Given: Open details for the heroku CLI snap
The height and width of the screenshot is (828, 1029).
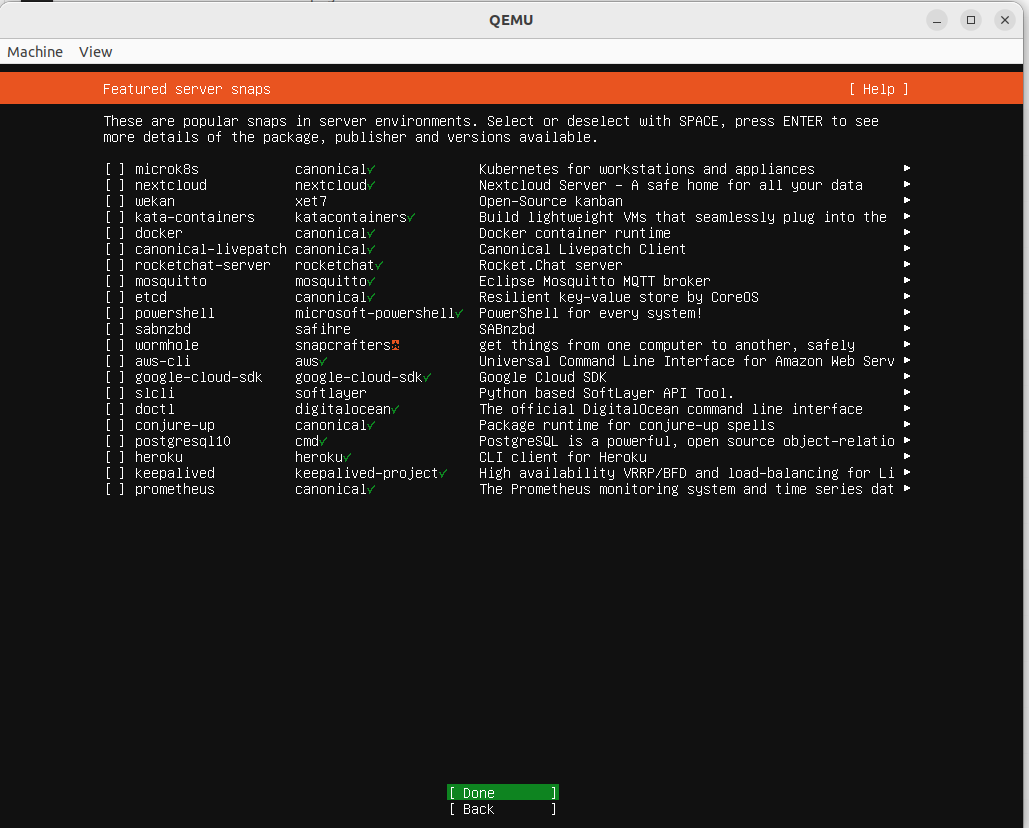Looking at the screenshot, I should pyautogui.click(x=905, y=457).
